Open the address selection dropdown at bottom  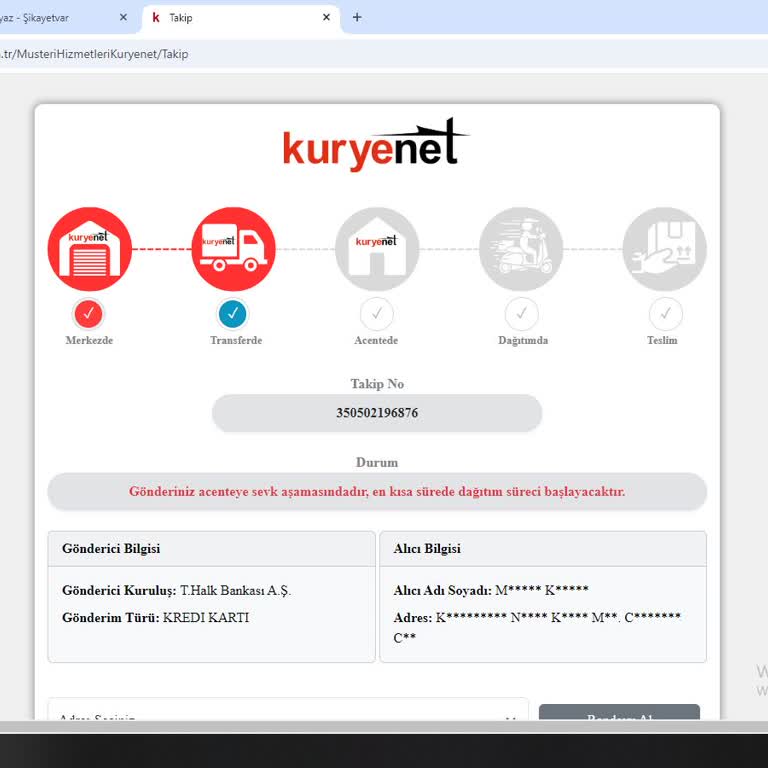click(x=288, y=710)
